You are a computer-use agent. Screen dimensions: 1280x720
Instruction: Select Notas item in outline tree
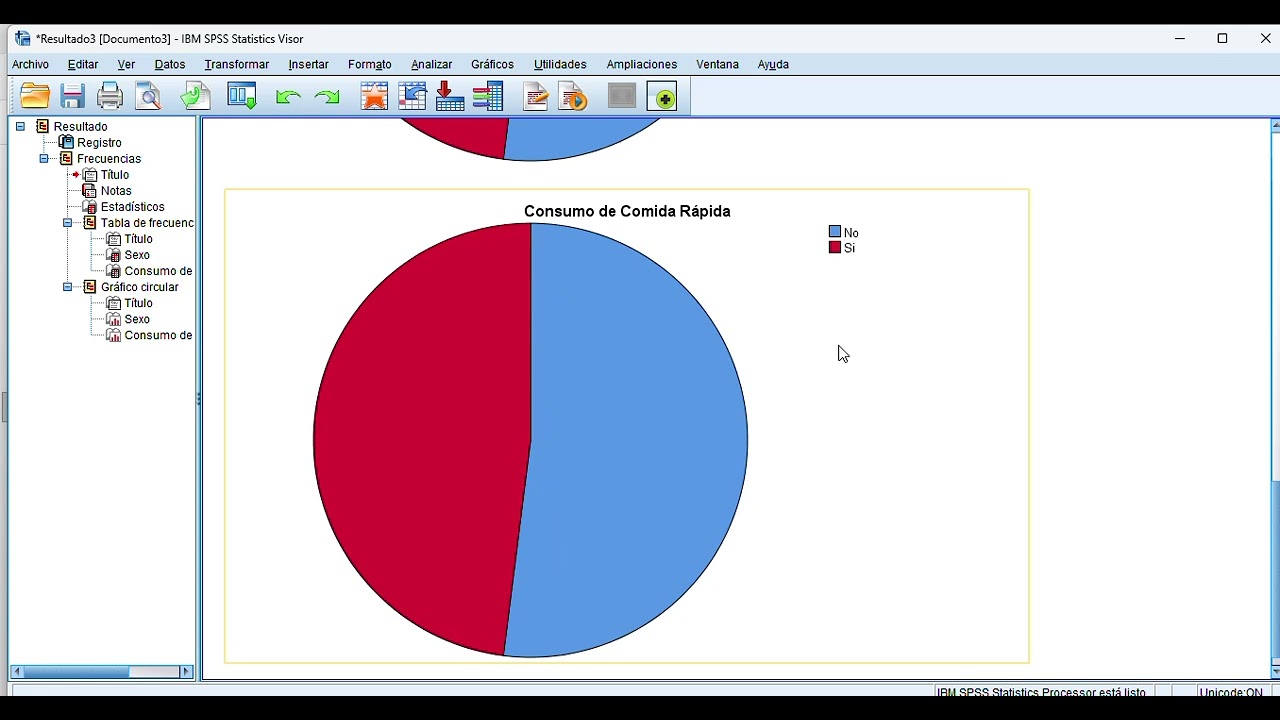tap(116, 191)
